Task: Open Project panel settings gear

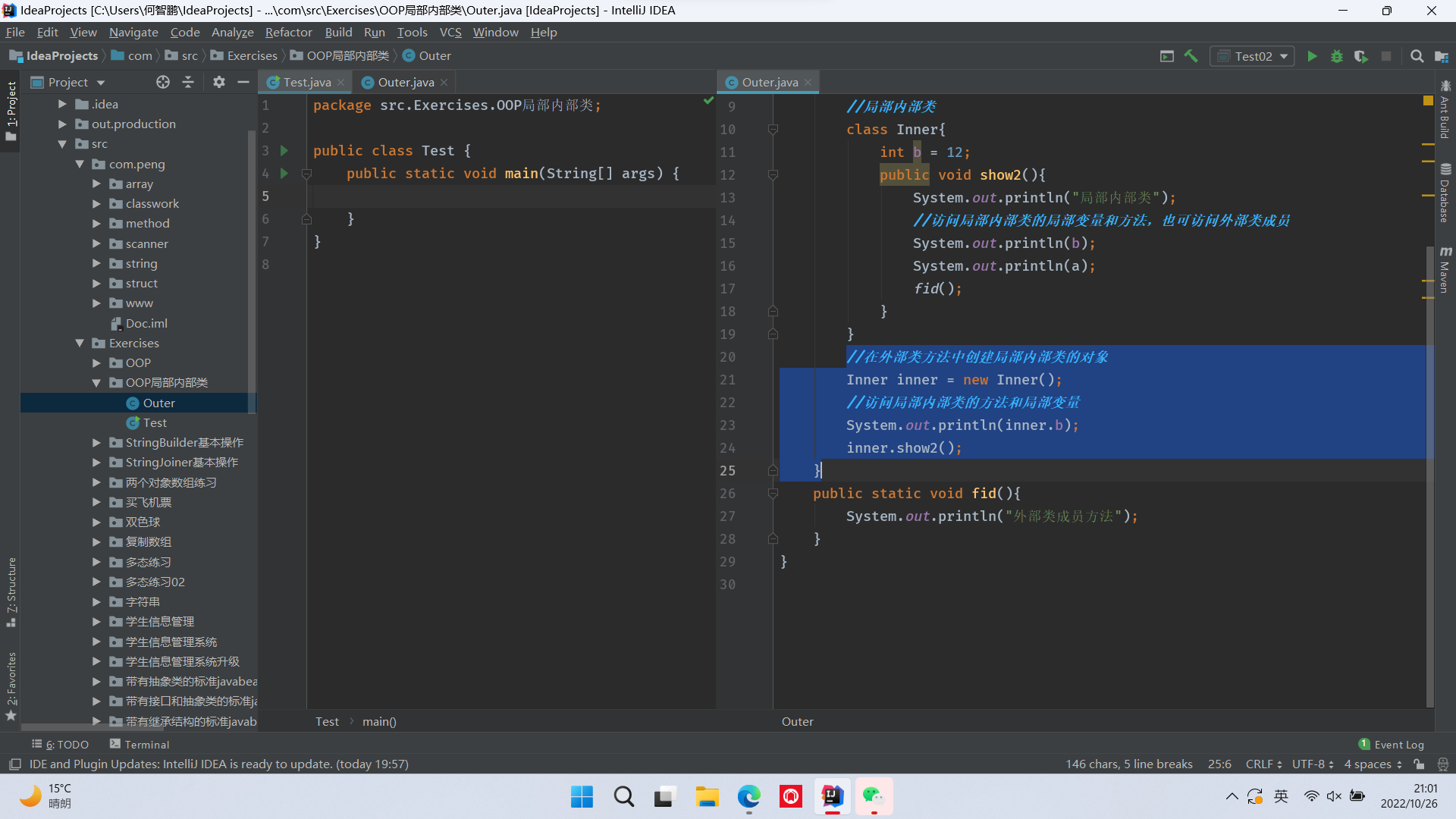Action: pyautogui.click(x=218, y=82)
